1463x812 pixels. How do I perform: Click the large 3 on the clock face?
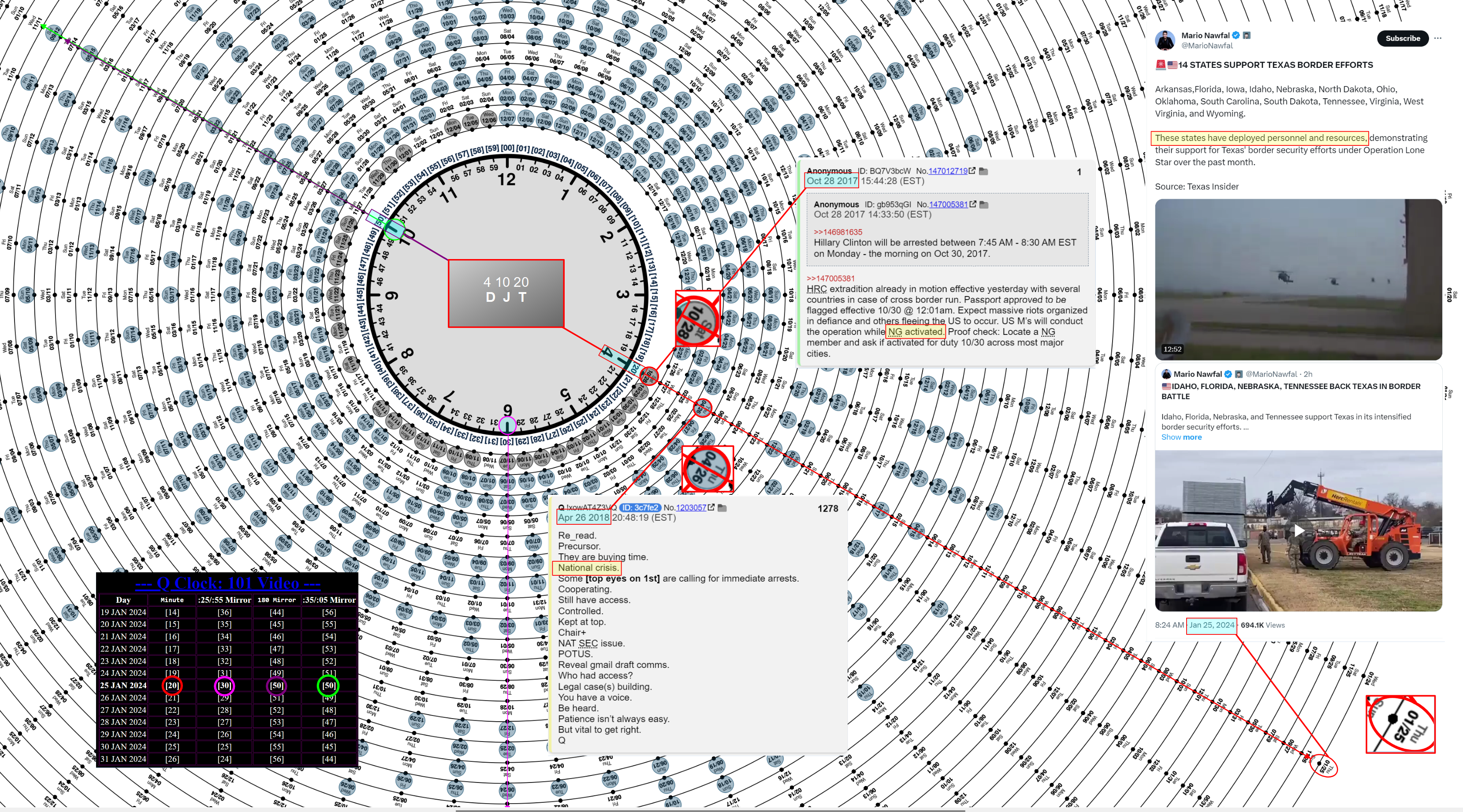(622, 294)
